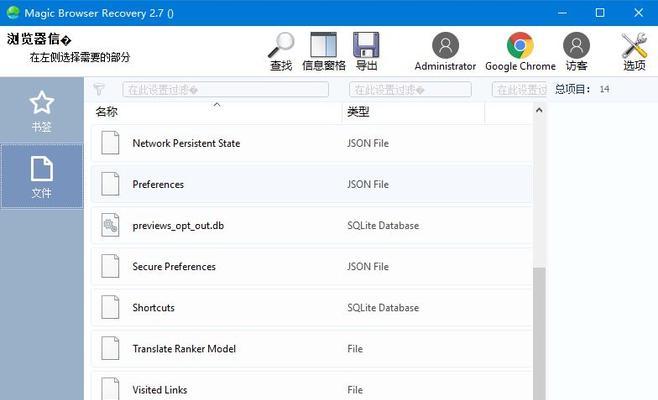Select the guest (访客) user profile

point(576,51)
